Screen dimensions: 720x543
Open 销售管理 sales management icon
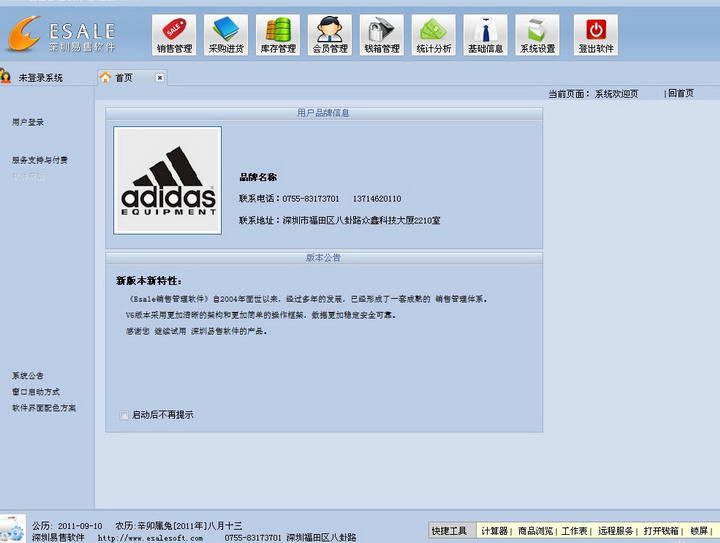pos(174,35)
